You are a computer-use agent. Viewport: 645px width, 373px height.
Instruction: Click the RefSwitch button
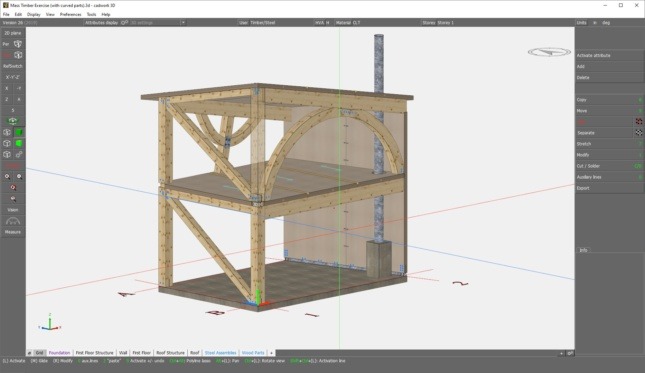13,66
